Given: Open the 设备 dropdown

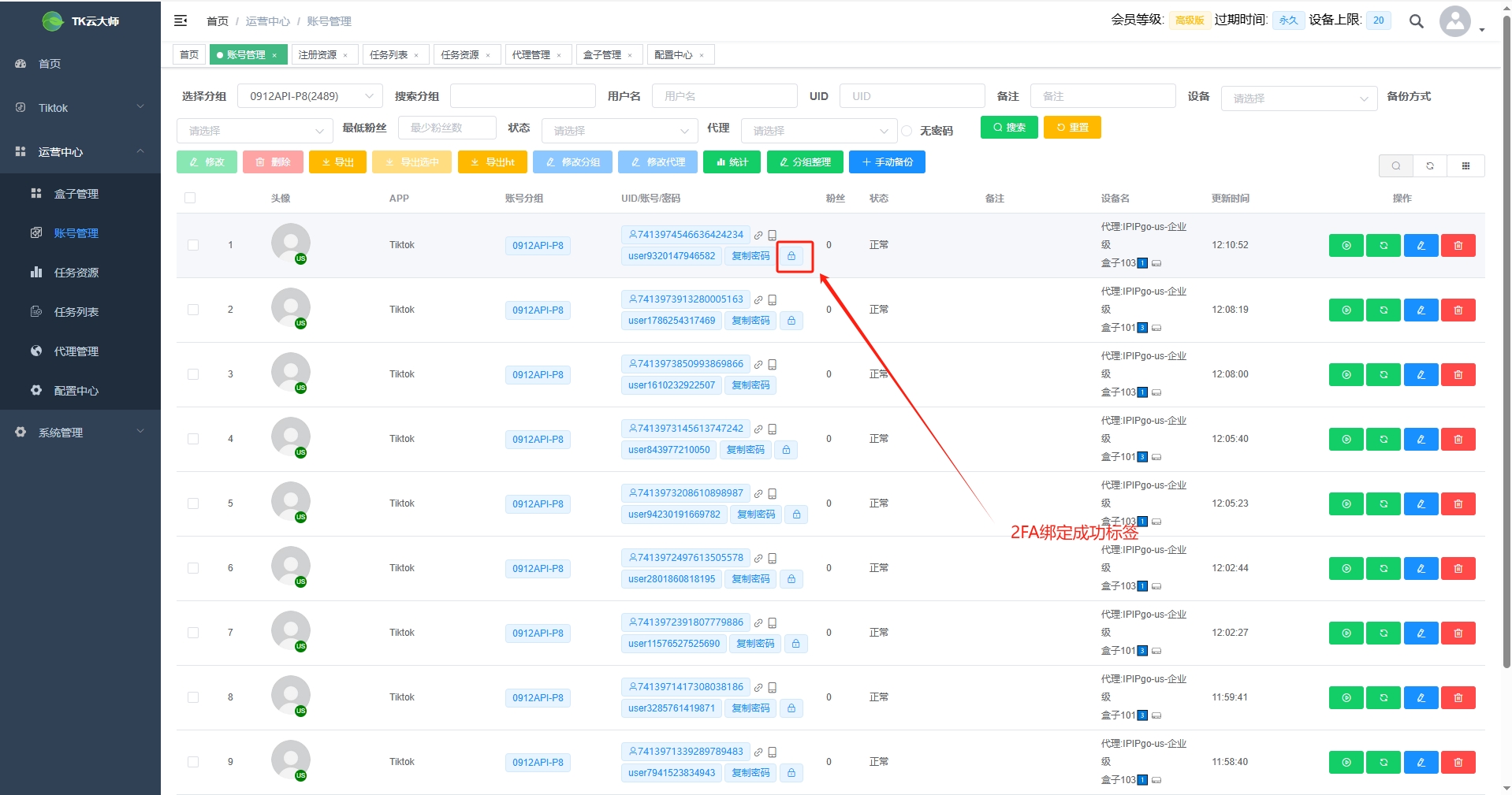Looking at the screenshot, I should click(x=1299, y=98).
